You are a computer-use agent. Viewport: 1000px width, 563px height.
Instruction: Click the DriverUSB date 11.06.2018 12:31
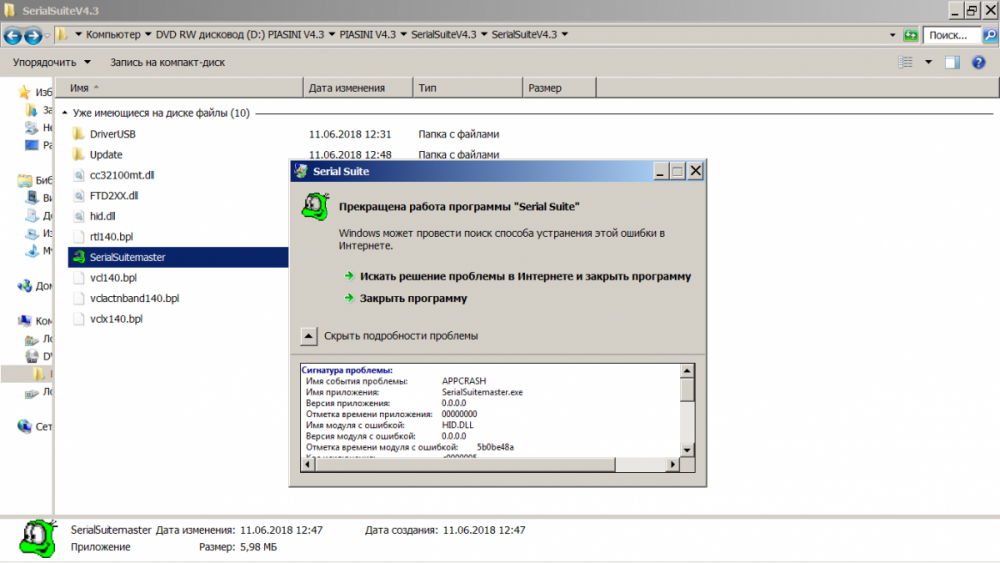[x=349, y=134]
